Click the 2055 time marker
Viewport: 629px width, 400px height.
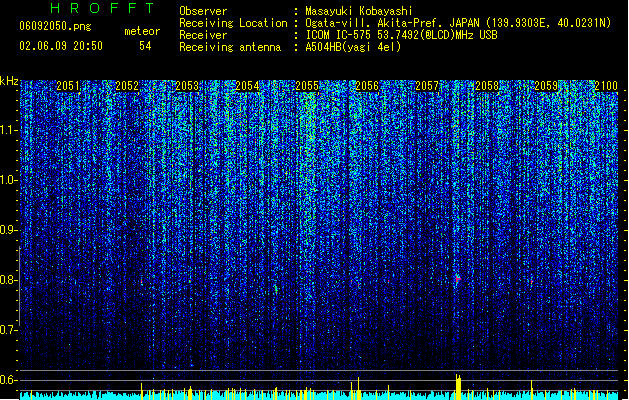tap(307, 86)
